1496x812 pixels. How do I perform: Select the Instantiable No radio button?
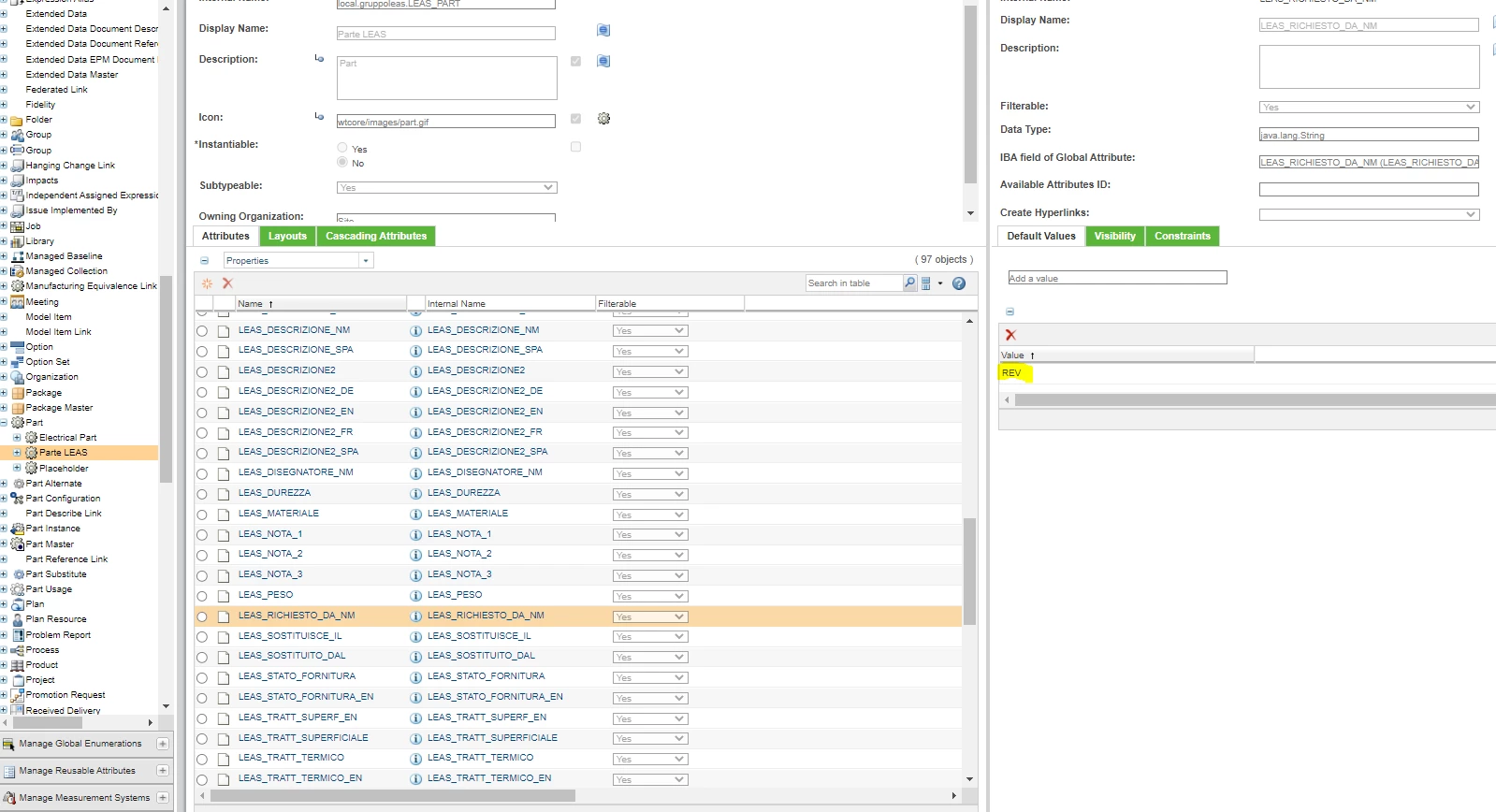342,163
